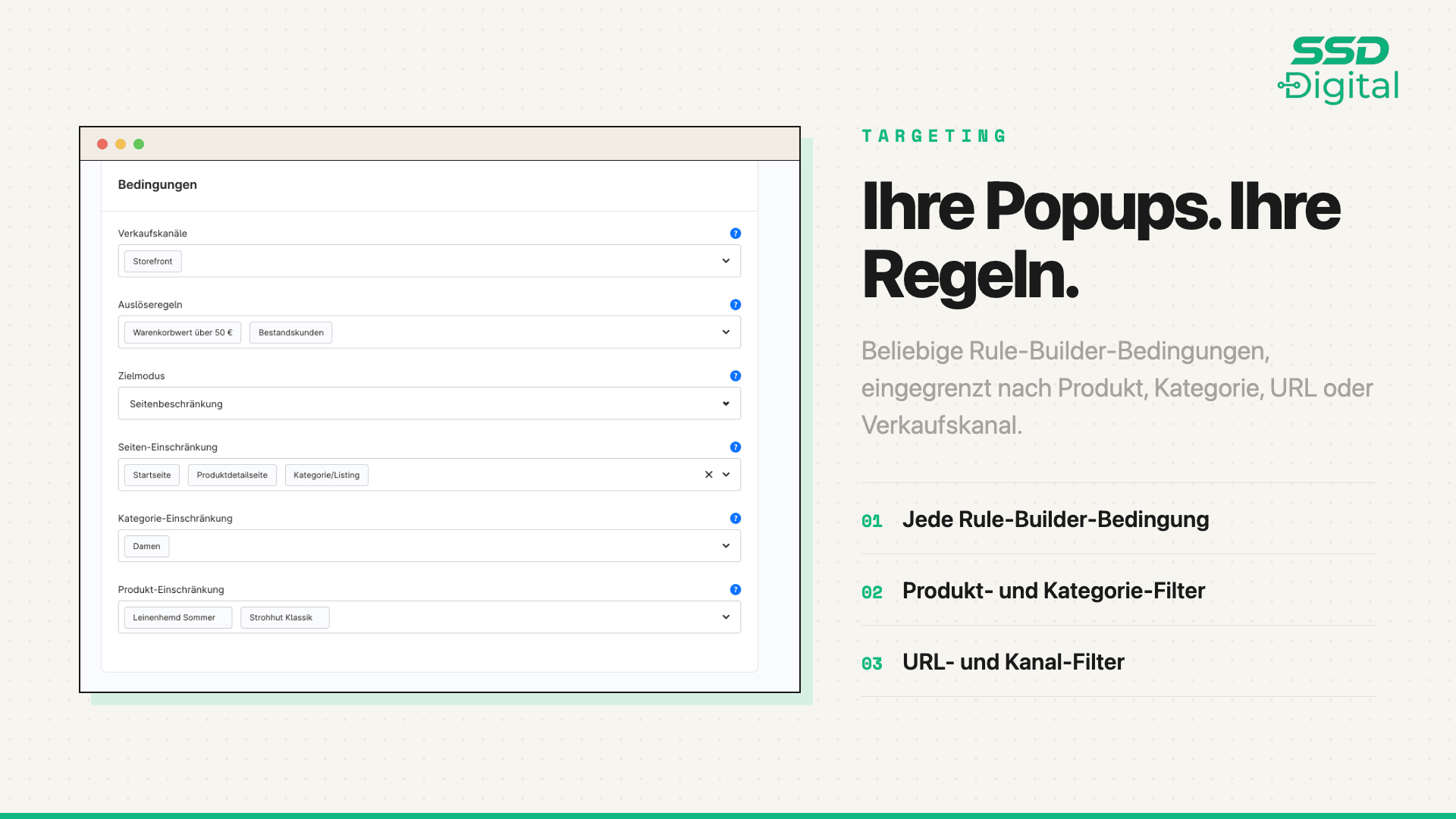
Task: Expand the Verkaufskanäle dropdown arrow
Action: click(x=726, y=261)
